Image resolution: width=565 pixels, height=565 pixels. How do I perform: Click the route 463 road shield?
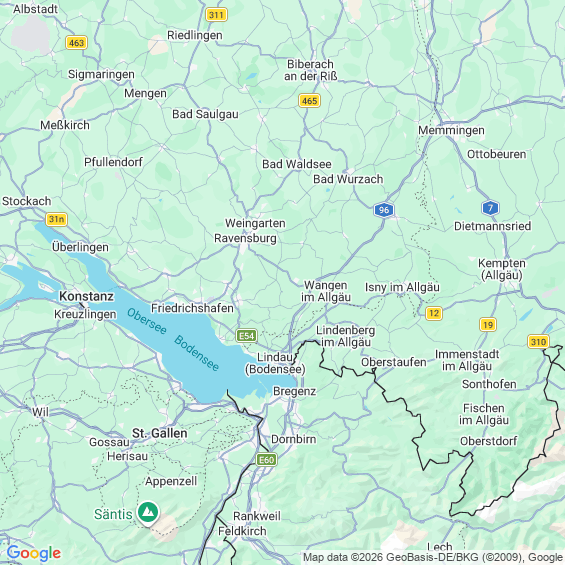[x=76, y=43]
